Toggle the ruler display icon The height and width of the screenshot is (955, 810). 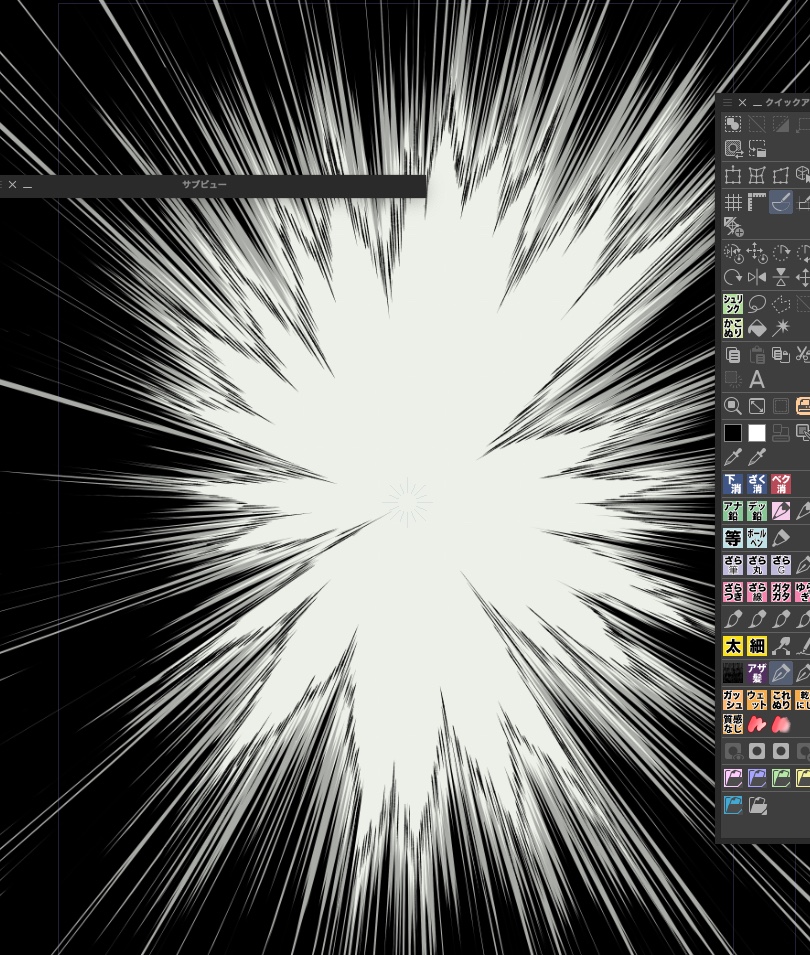tap(757, 202)
